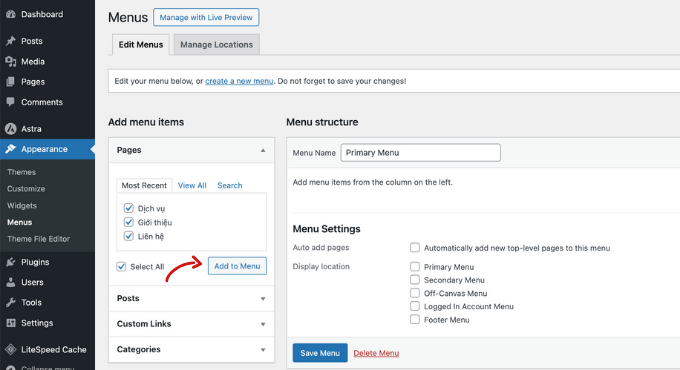Screen dimensions: 680x370
Task: Click the LiteSpeed Cache diamond icon
Action: tap(11, 350)
